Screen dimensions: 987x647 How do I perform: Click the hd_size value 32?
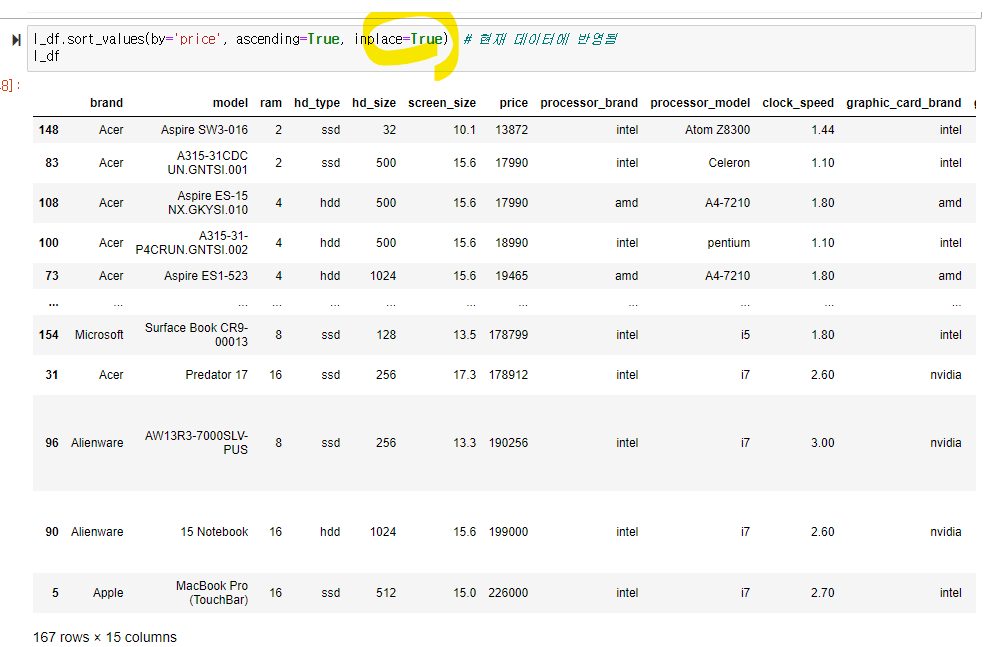[x=389, y=130]
